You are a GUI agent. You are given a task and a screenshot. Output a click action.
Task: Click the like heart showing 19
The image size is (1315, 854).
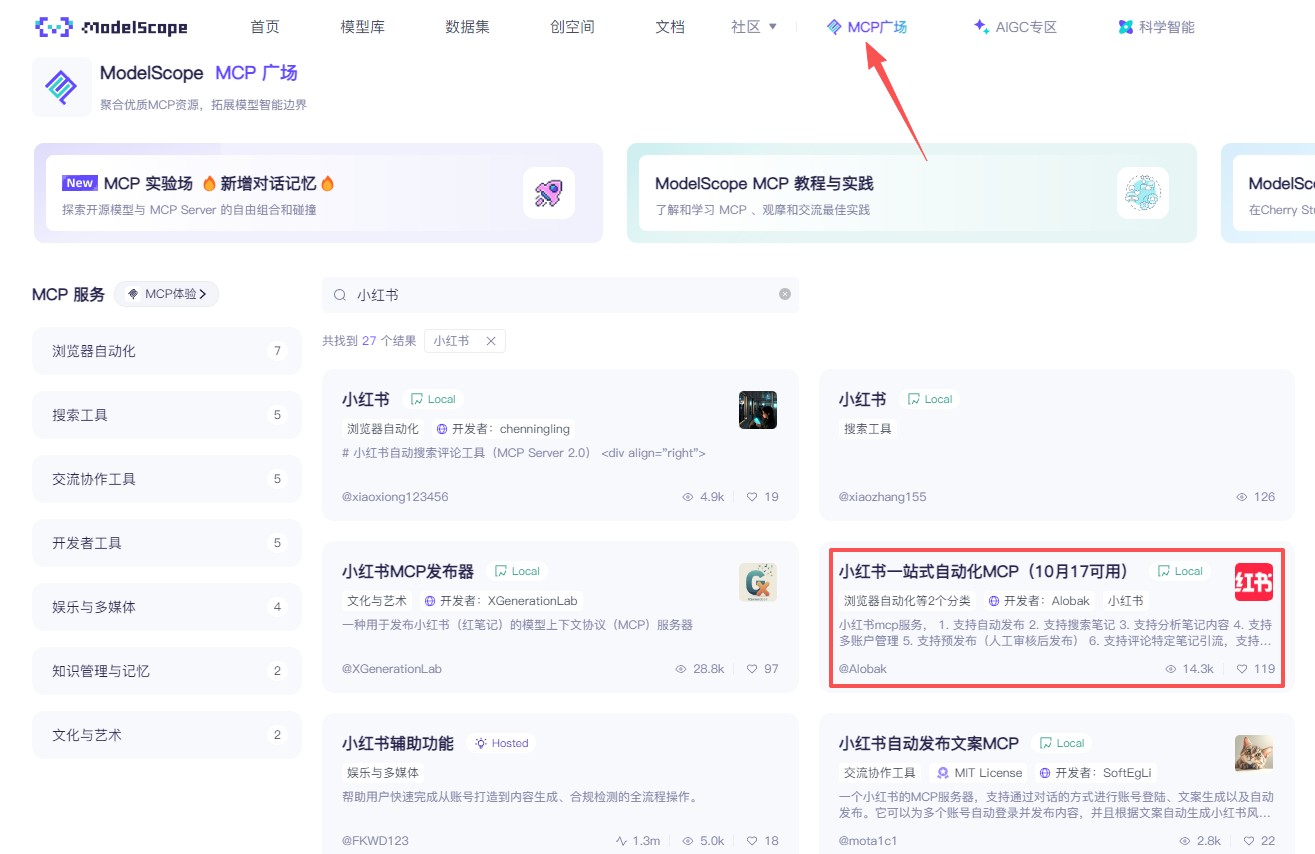[752, 497]
